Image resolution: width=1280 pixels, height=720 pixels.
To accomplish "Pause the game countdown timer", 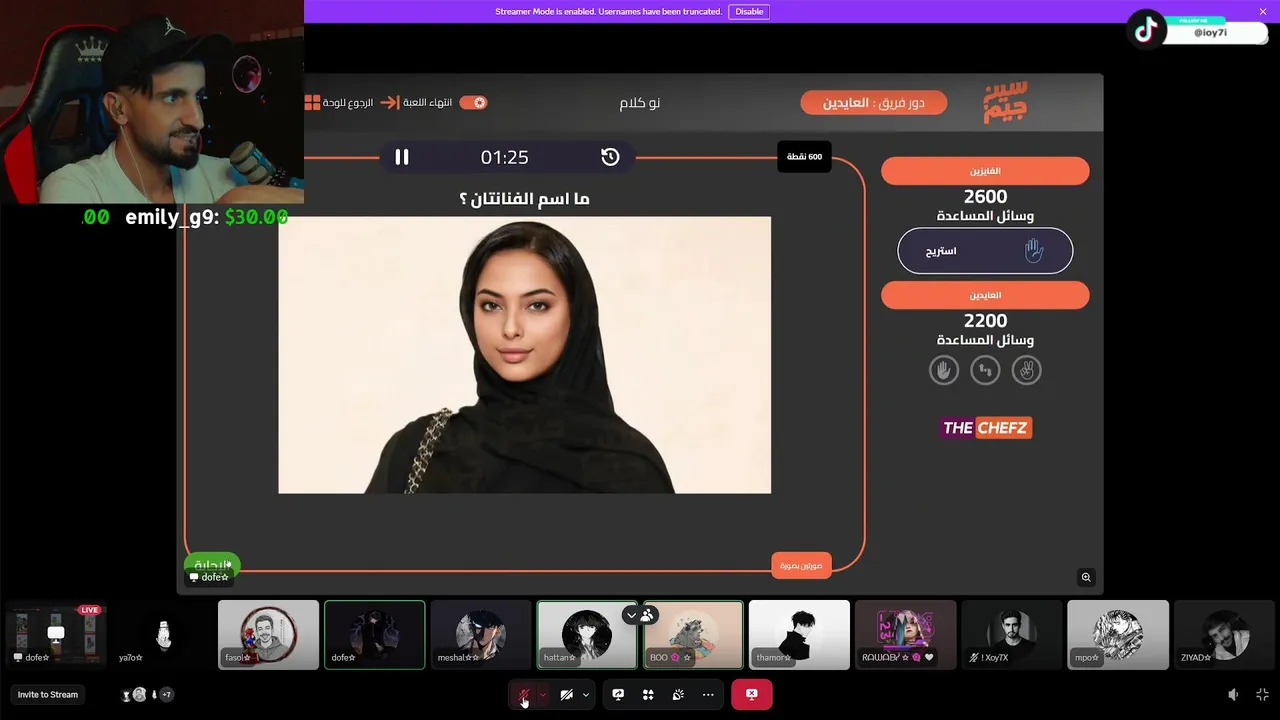I will [x=402, y=157].
